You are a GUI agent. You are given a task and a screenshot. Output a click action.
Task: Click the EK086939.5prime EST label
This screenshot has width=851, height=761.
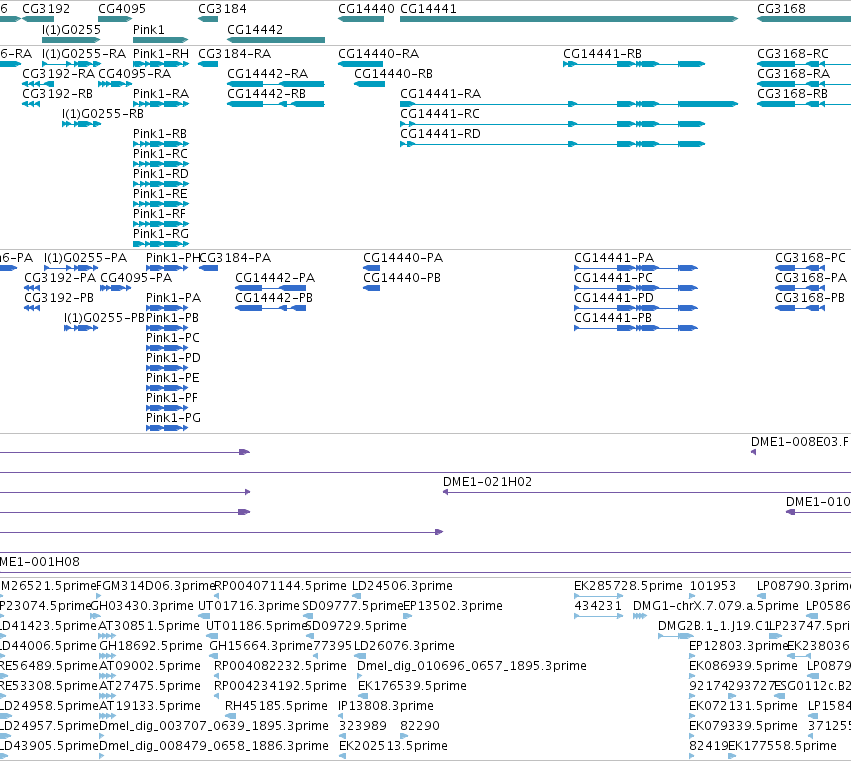point(743,666)
